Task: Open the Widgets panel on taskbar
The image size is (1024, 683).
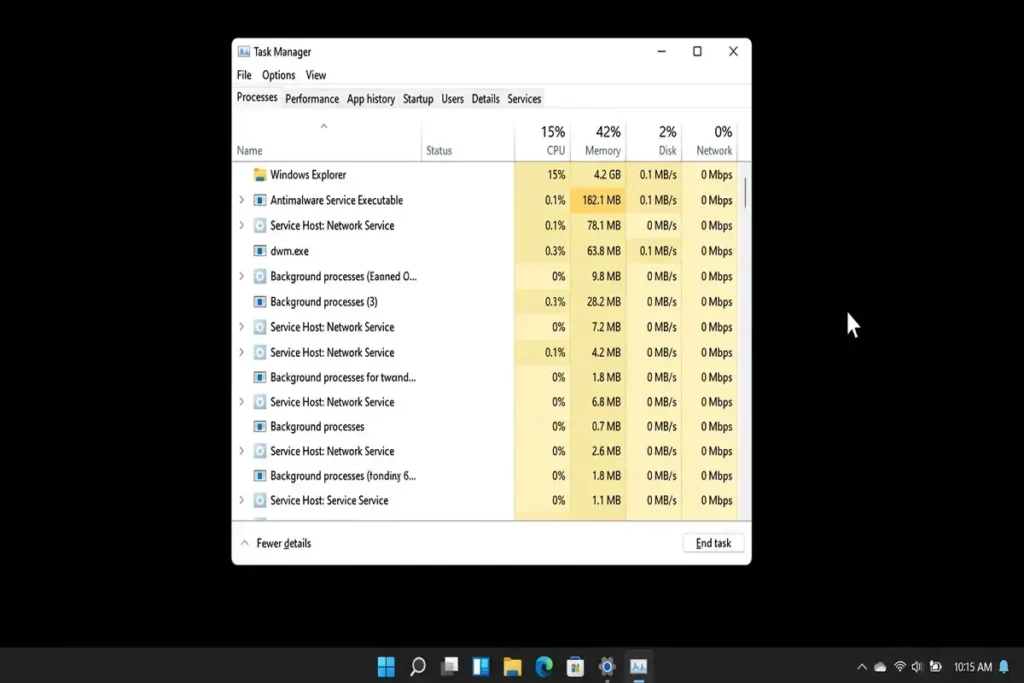Action: pyautogui.click(x=481, y=666)
